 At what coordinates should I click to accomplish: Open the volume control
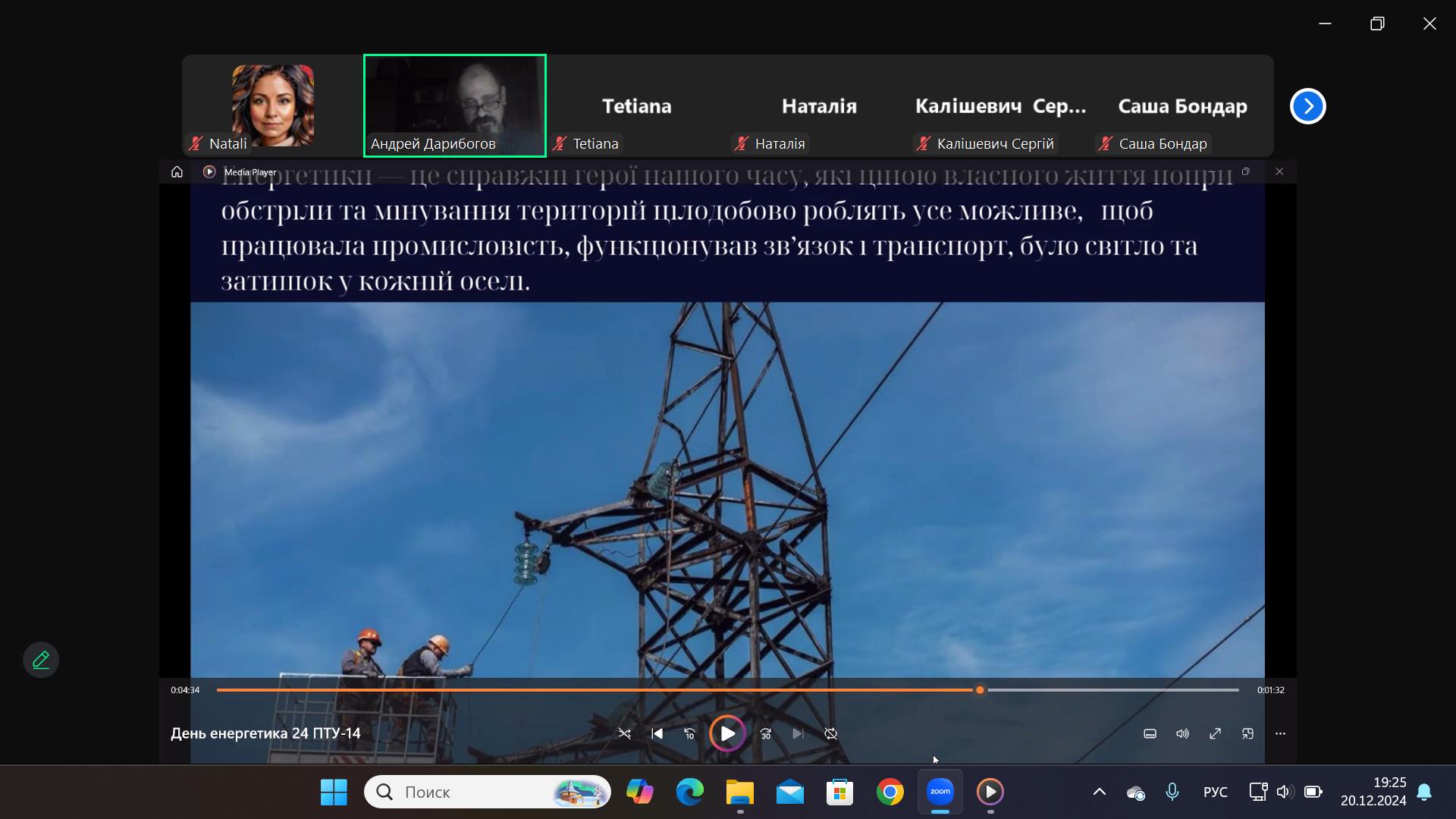coord(1182,733)
